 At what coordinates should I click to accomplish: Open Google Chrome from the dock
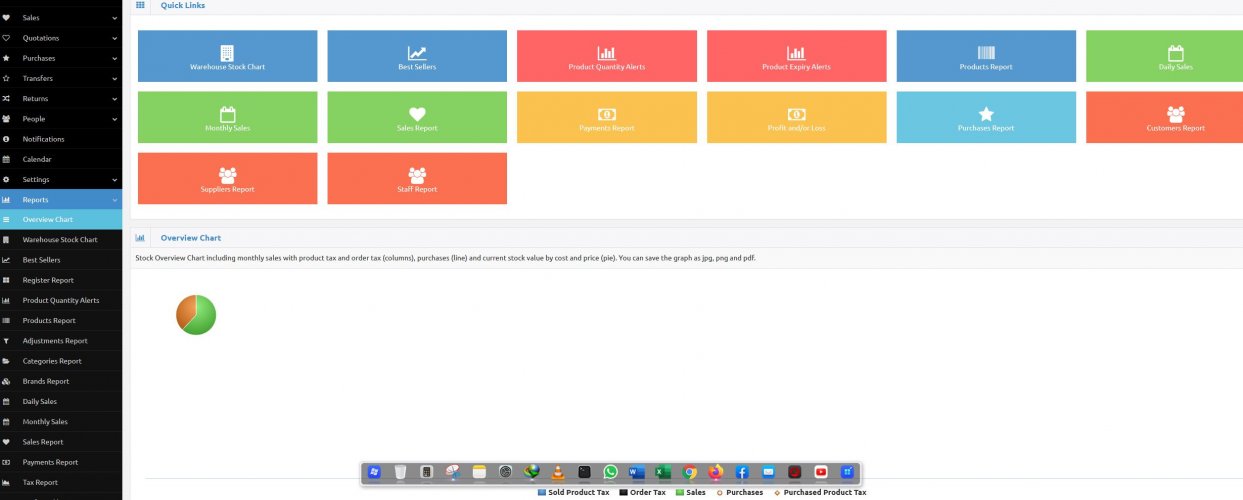click(690, 472)
